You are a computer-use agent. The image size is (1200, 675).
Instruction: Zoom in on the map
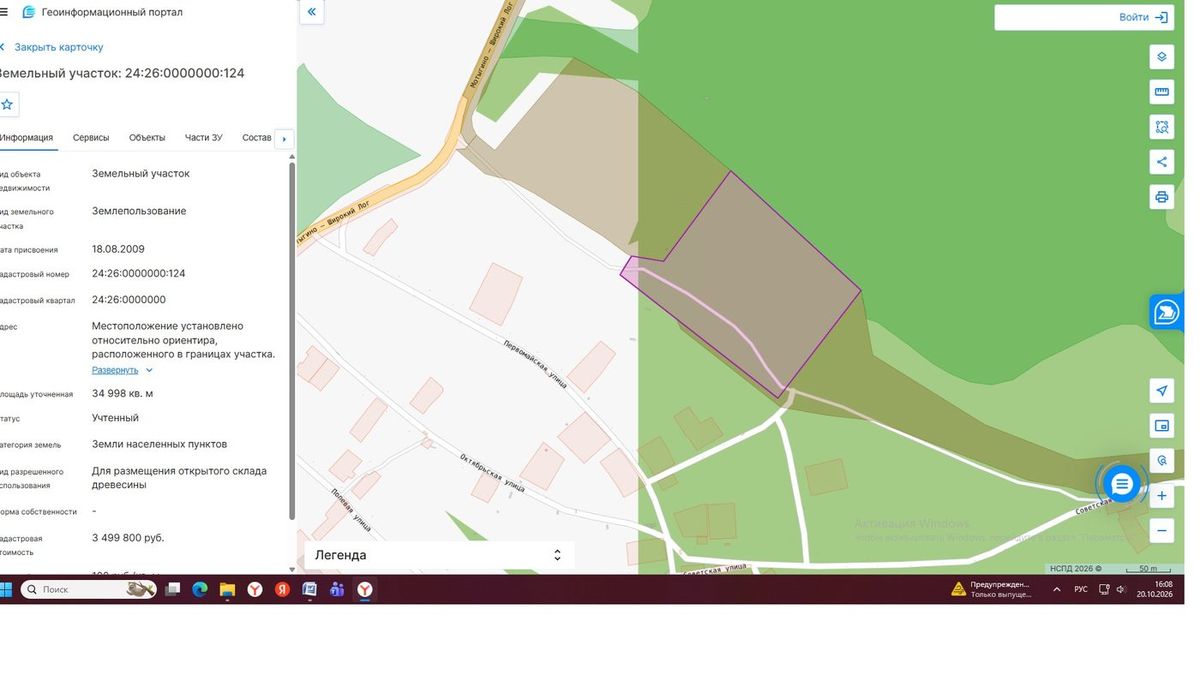[x=1161, y=496]
